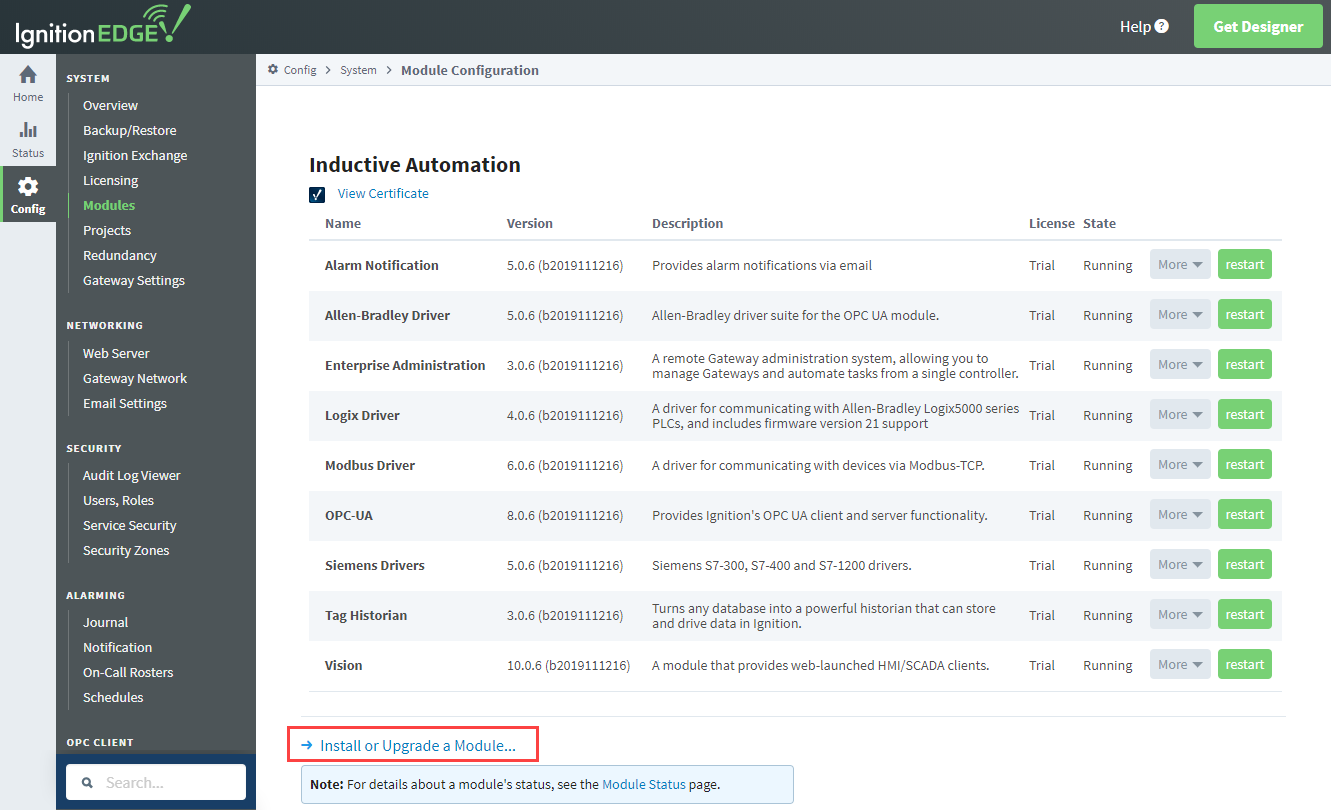Open Projects menu item

(x=107, y=231)
